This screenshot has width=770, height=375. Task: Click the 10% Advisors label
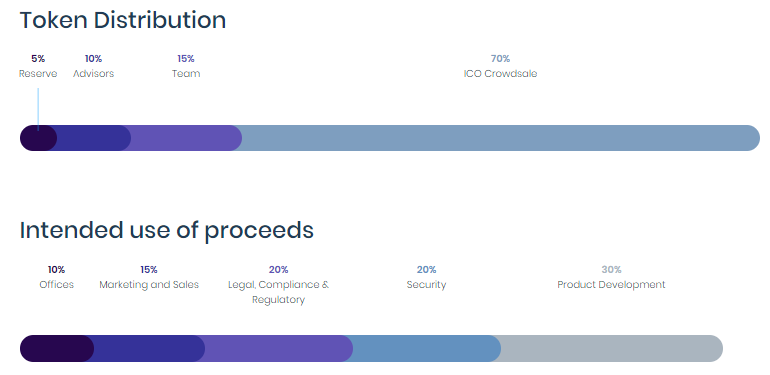[x=93, y=66]
